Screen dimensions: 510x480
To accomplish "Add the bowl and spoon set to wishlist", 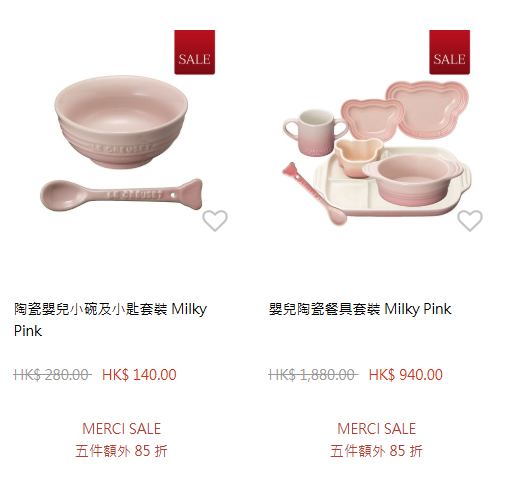I will click(x=215, y=221).
